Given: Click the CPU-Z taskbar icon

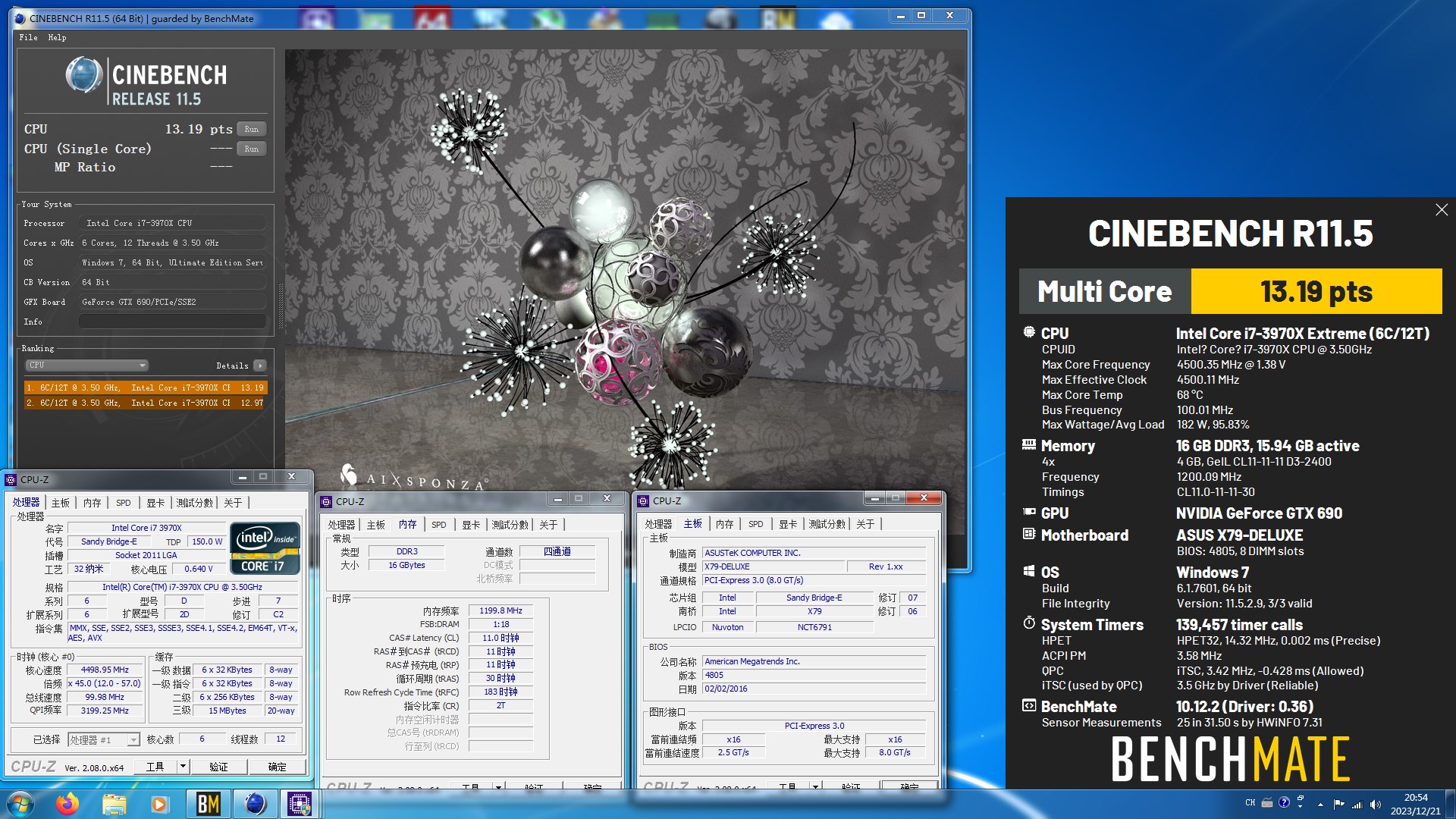Looking at the screenshot, I should (300, 804).
